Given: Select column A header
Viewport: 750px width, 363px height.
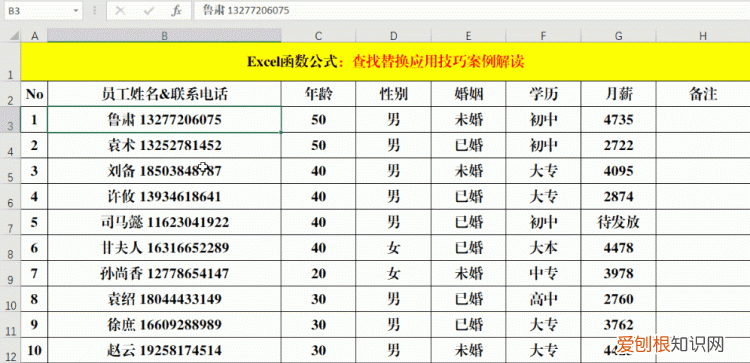Looking at the screenshot, I should (34, 35).
